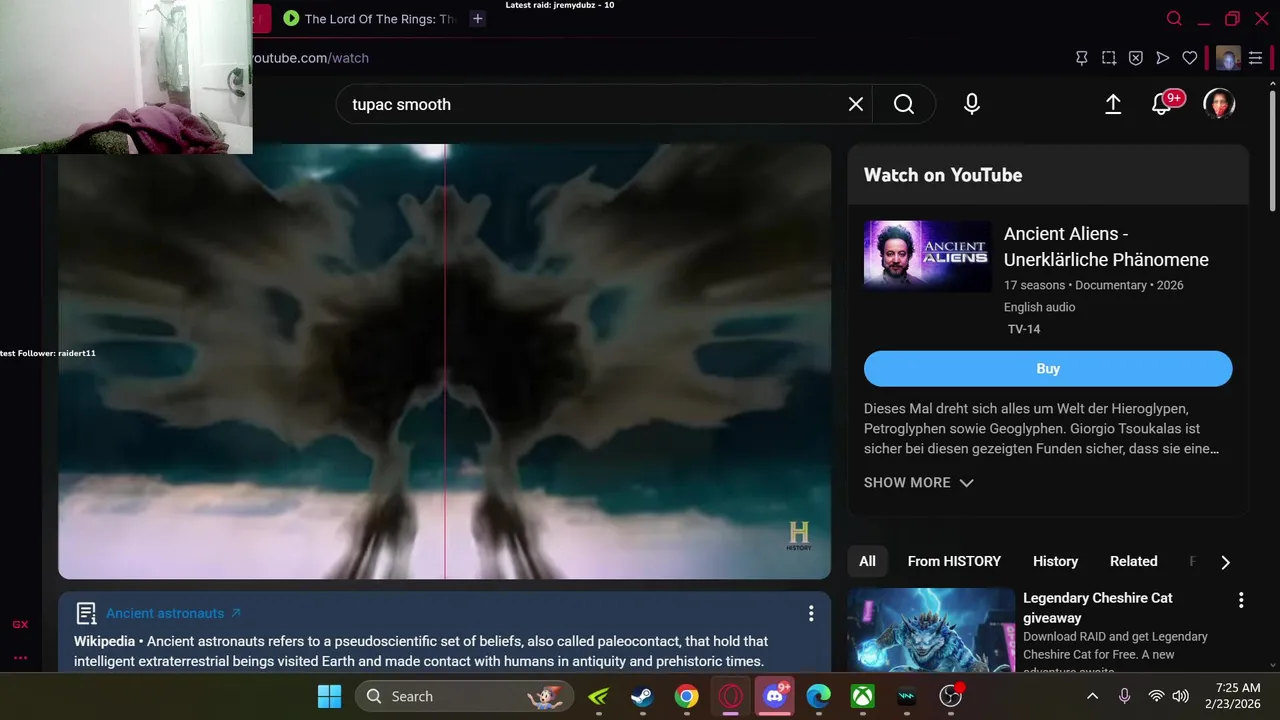This screenshot has height=720, width=1280.
Task: Click the blue Buy button
Action: (1048, 368)
